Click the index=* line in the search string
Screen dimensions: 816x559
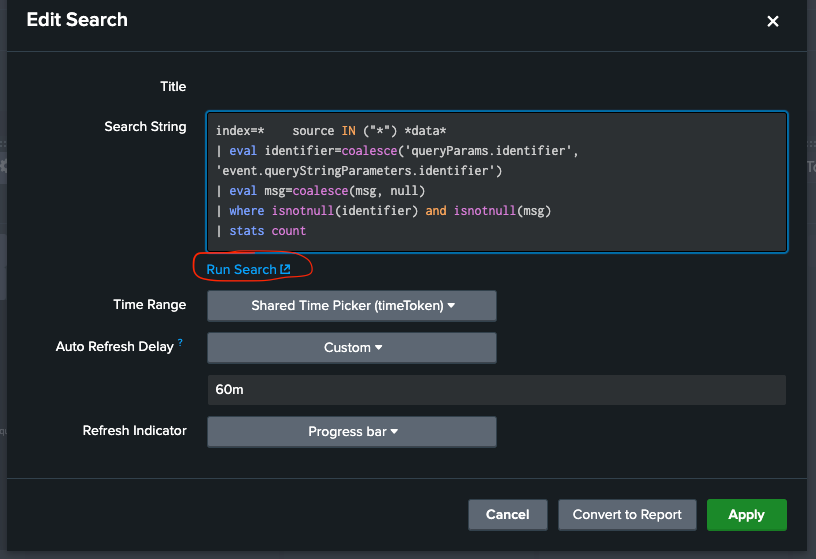tap(330, 131)
